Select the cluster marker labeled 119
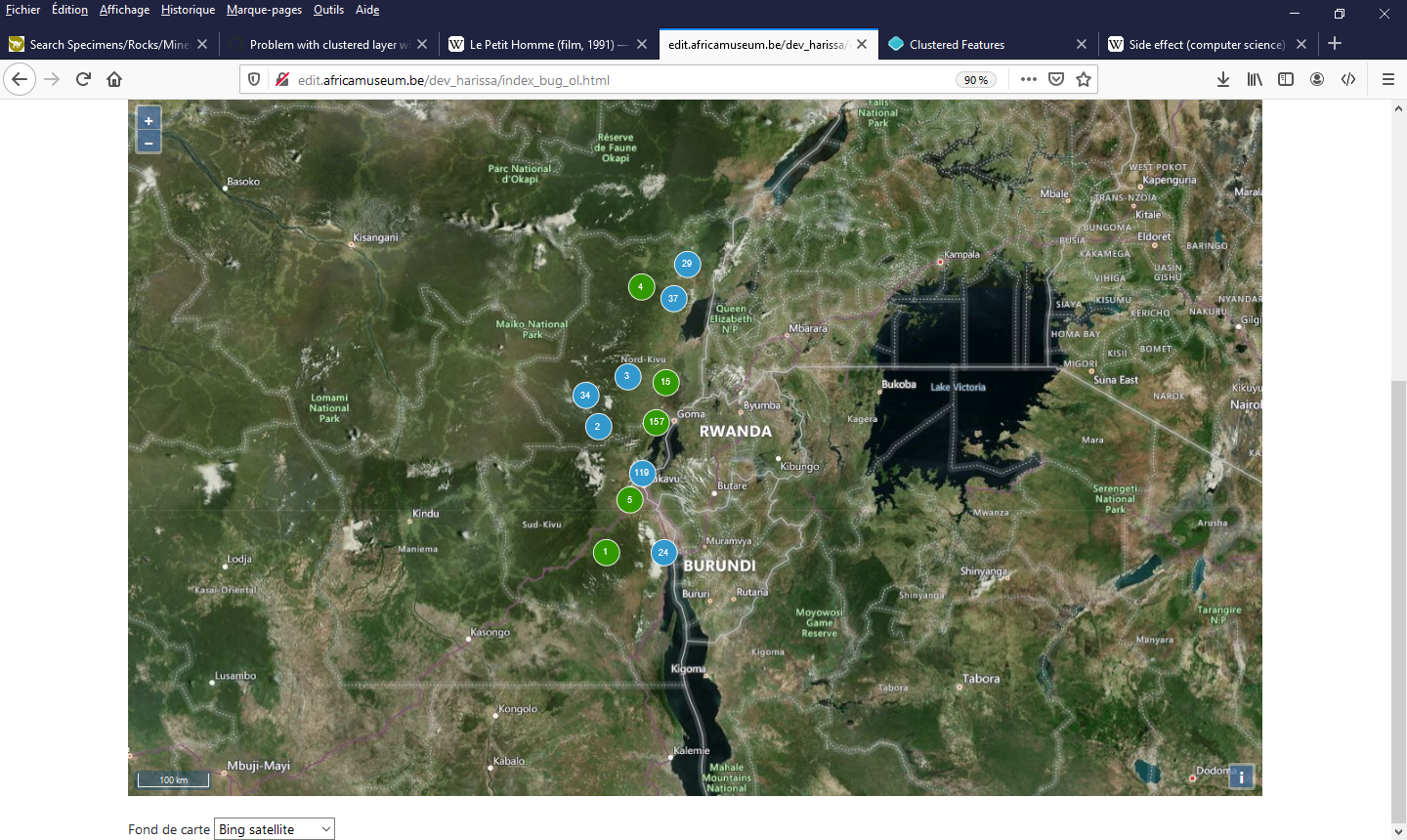Viewport: 1407px width, 840px height. (641, 473)
